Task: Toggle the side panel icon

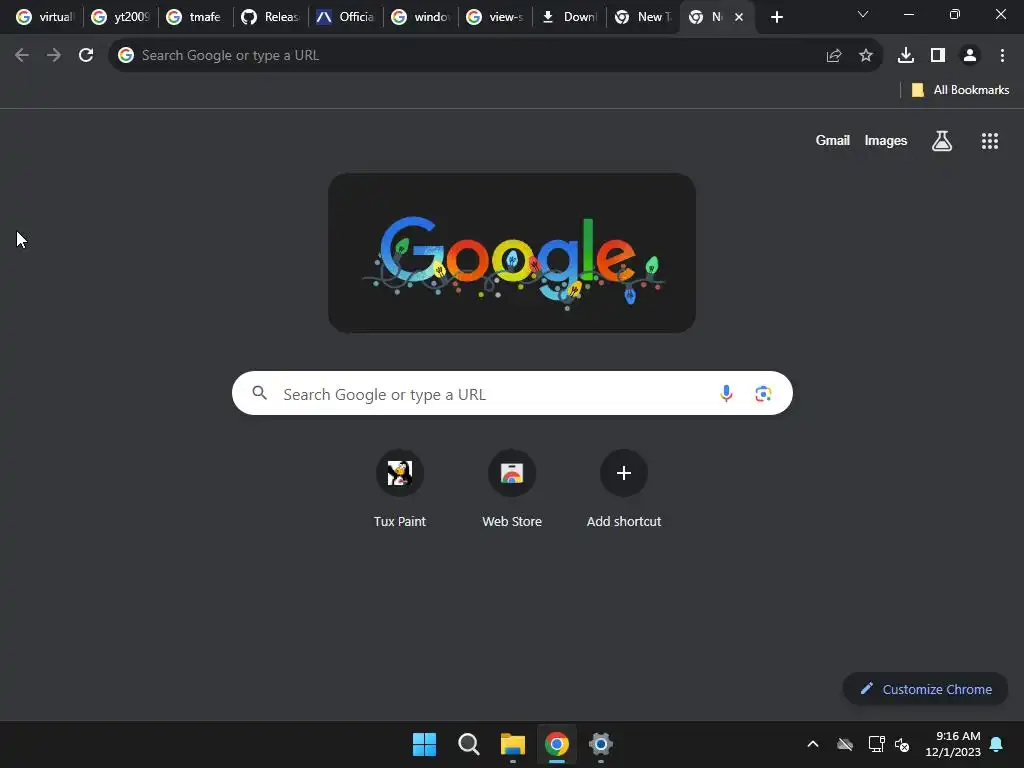Action: click(938, 56)
